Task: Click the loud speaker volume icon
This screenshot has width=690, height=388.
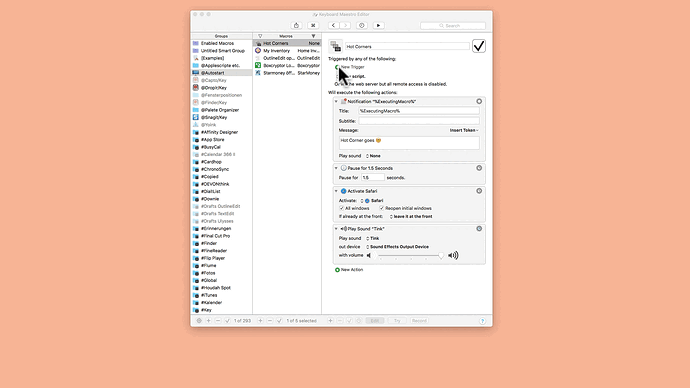Action: pyautogui.click(x=453, y=256)
